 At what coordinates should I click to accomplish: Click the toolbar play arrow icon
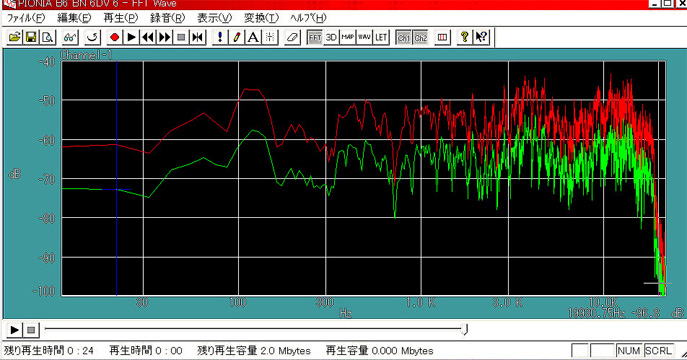pyautogui.click(x=131, y=37)
